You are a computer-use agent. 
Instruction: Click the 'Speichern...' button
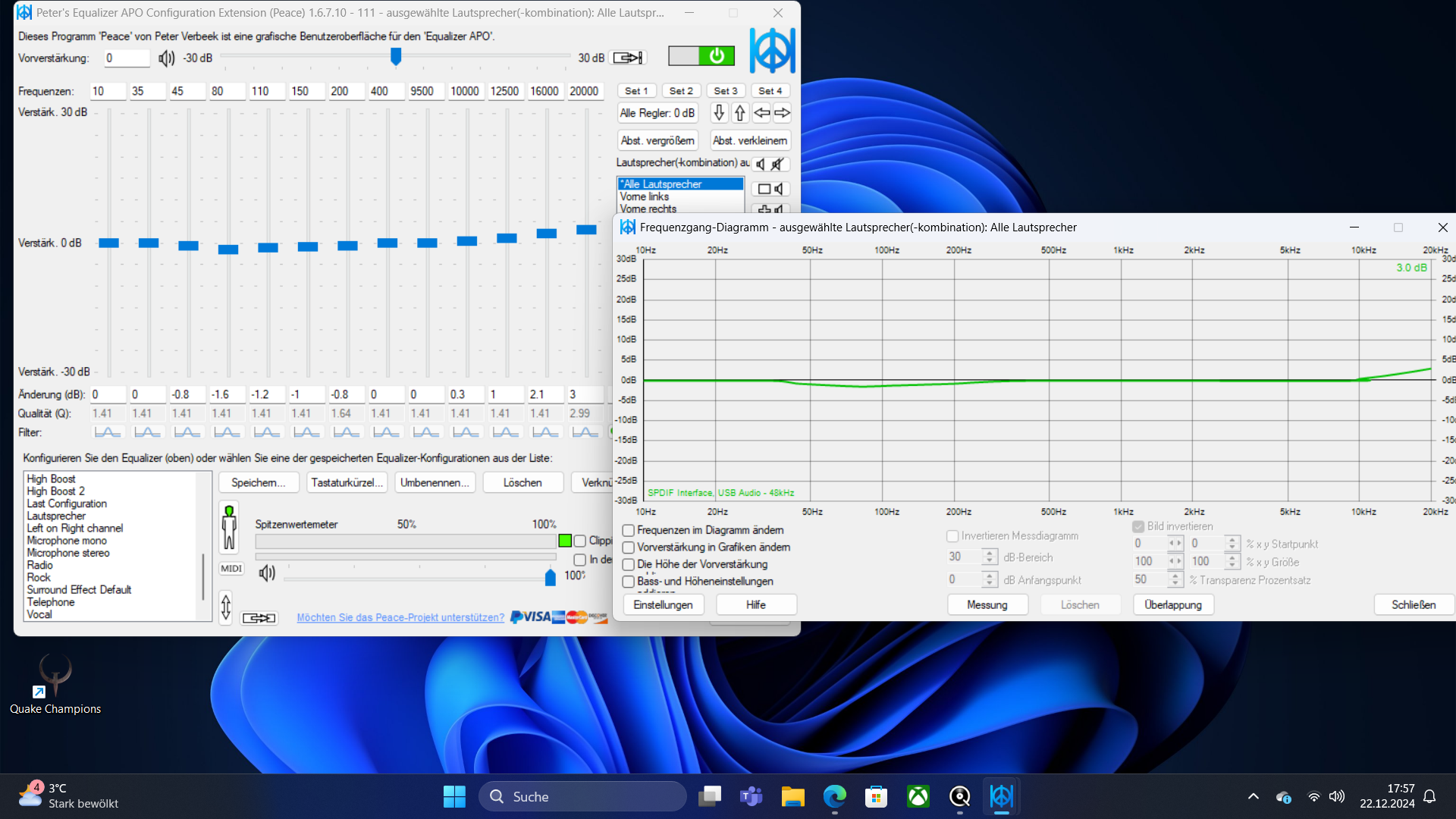[258, 483]
